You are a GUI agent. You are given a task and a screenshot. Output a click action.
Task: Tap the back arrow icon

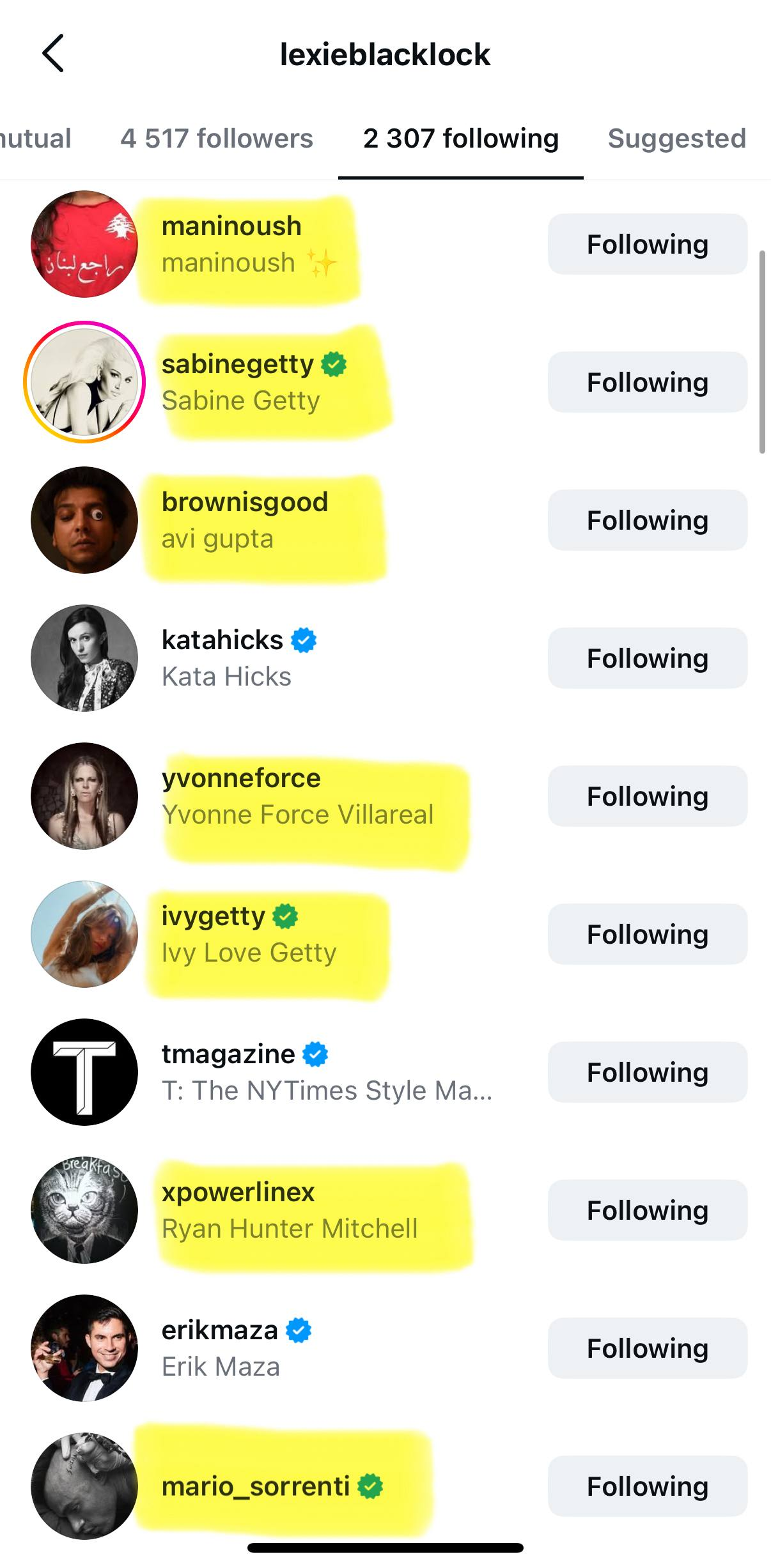(x=53, y=54)
